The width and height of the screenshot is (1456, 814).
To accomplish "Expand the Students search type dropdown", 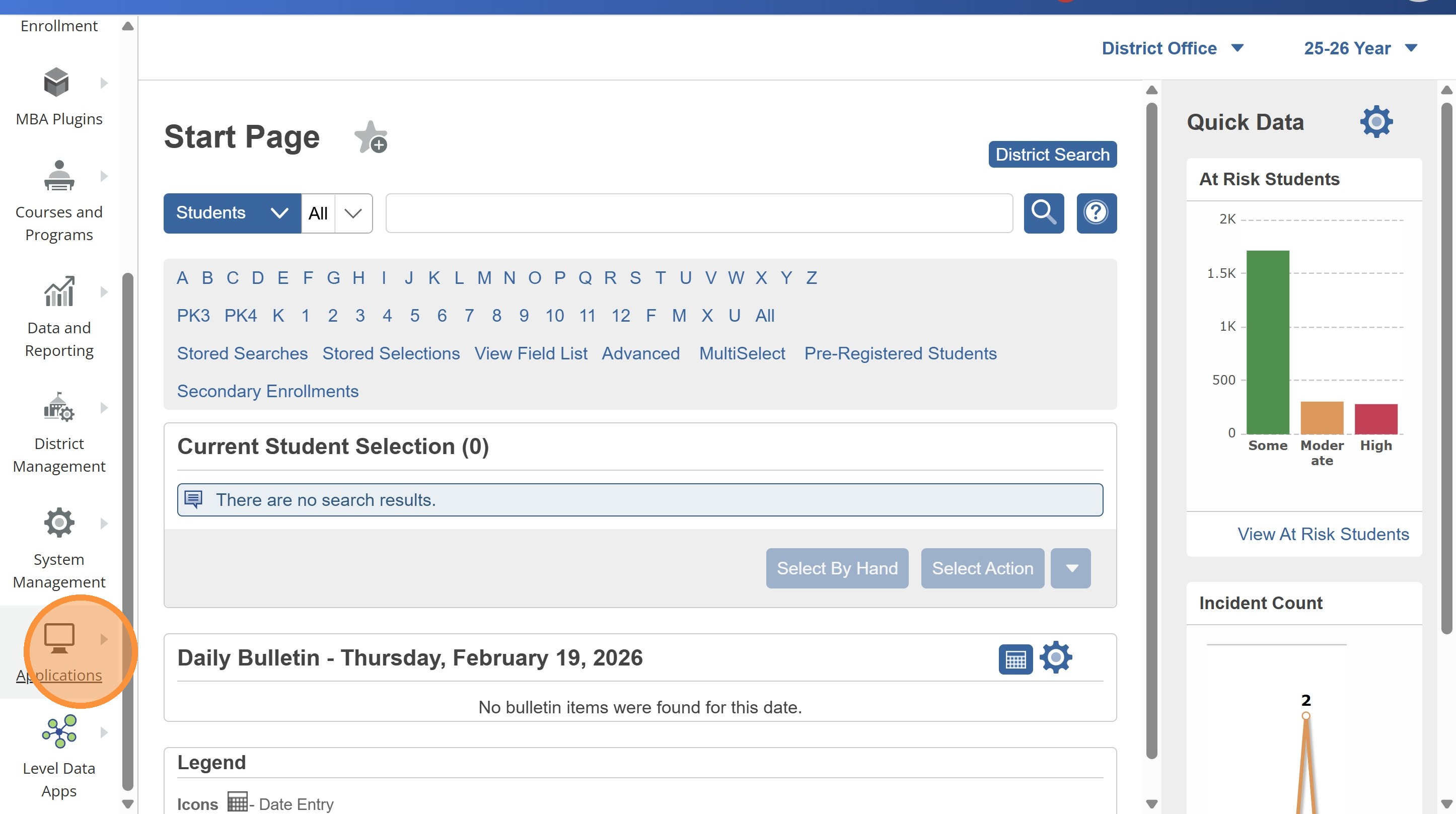I will [x=232, y=213].
